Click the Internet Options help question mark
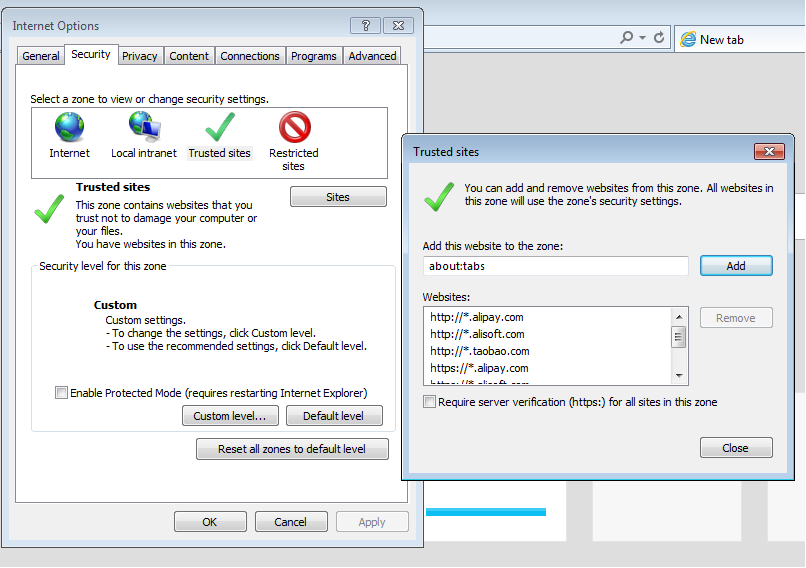Screen dimensions: 806x568 pyautogui.click(x=365, y=25)
